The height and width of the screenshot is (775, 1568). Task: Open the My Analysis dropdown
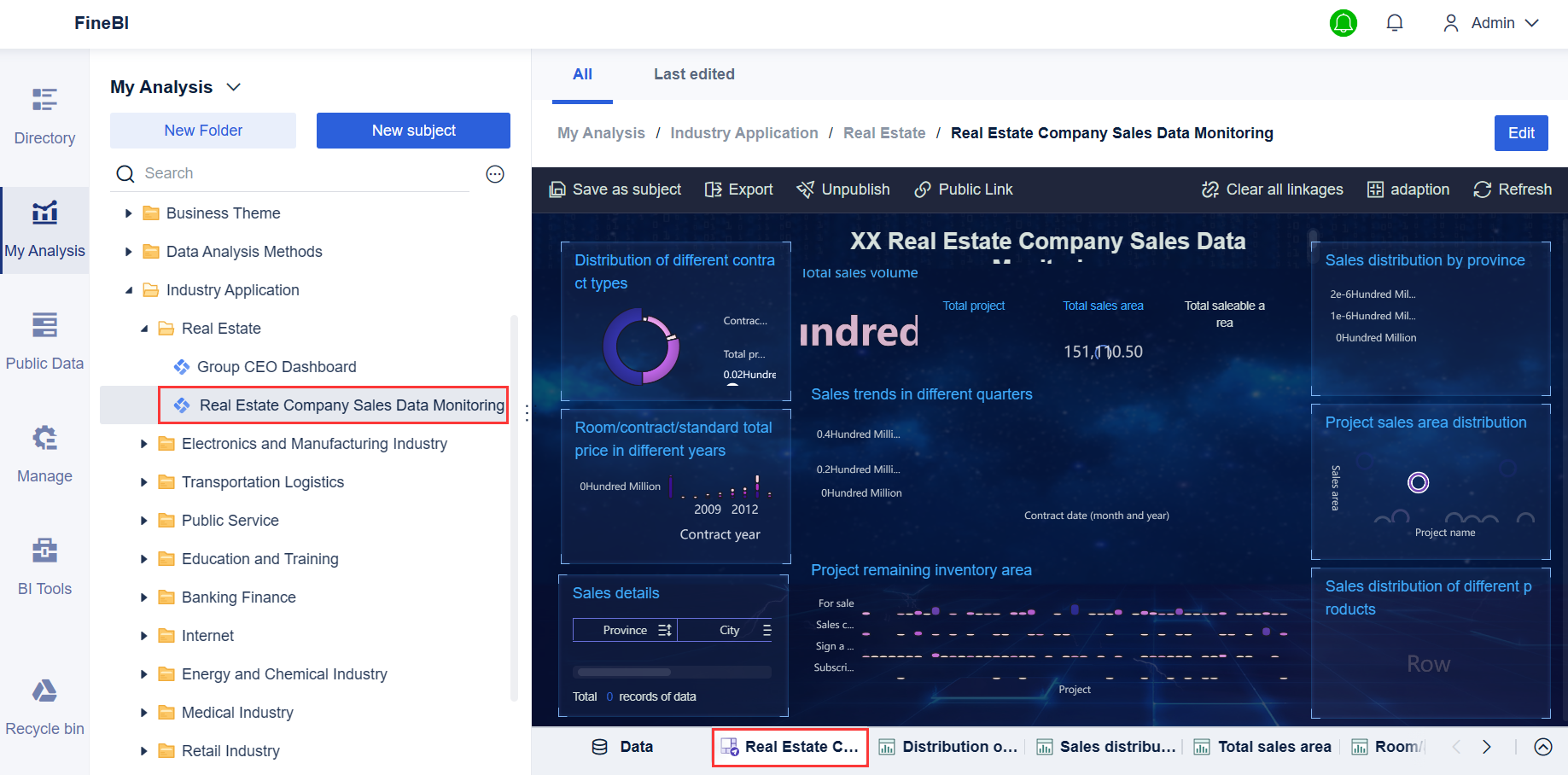234,86
